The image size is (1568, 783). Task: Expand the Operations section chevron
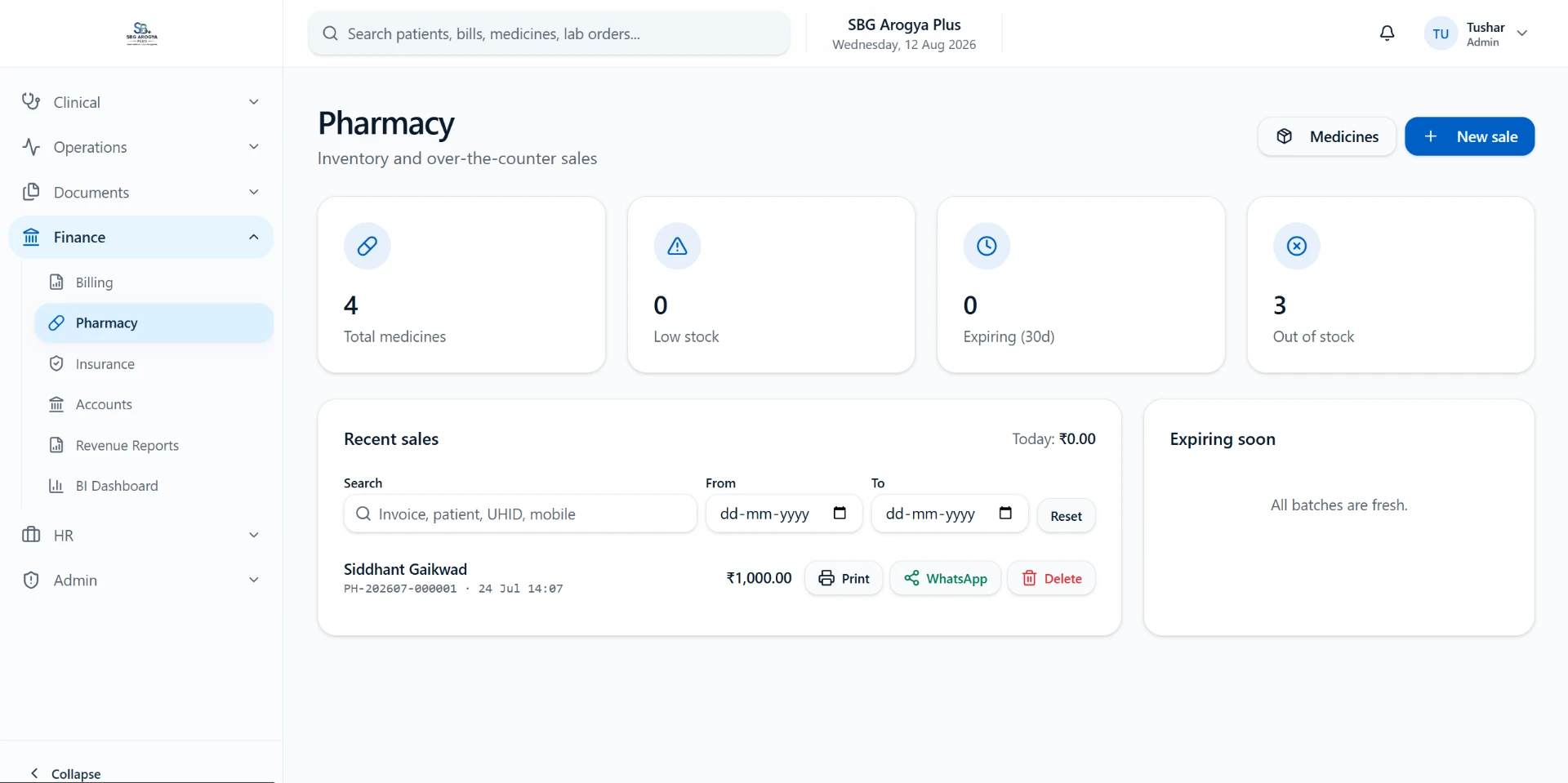(x=254, y=147)
